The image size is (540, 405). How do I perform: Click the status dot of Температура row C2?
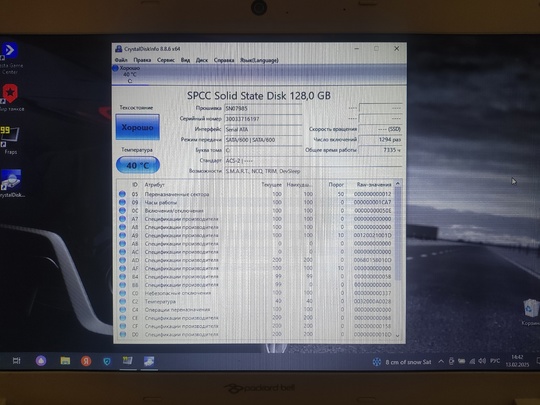click(122, 301)
